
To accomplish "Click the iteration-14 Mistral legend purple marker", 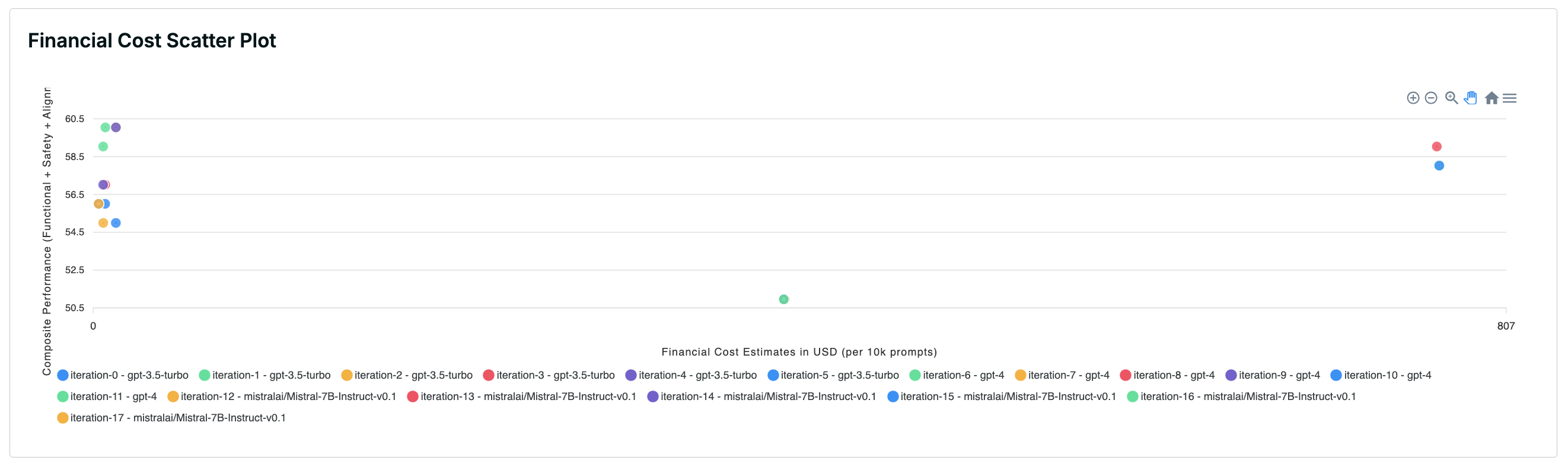I will pyautogui.click(x=652, y=396).
